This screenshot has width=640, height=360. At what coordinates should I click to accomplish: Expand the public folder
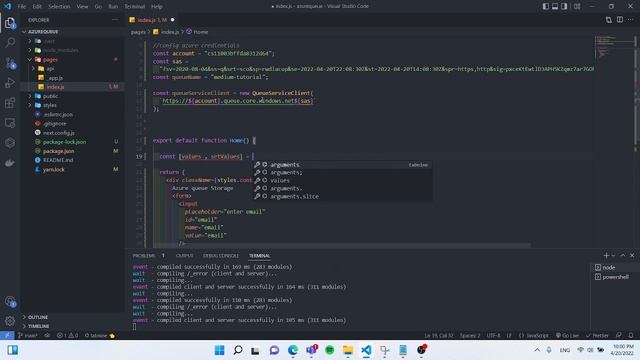pos(50,96)
